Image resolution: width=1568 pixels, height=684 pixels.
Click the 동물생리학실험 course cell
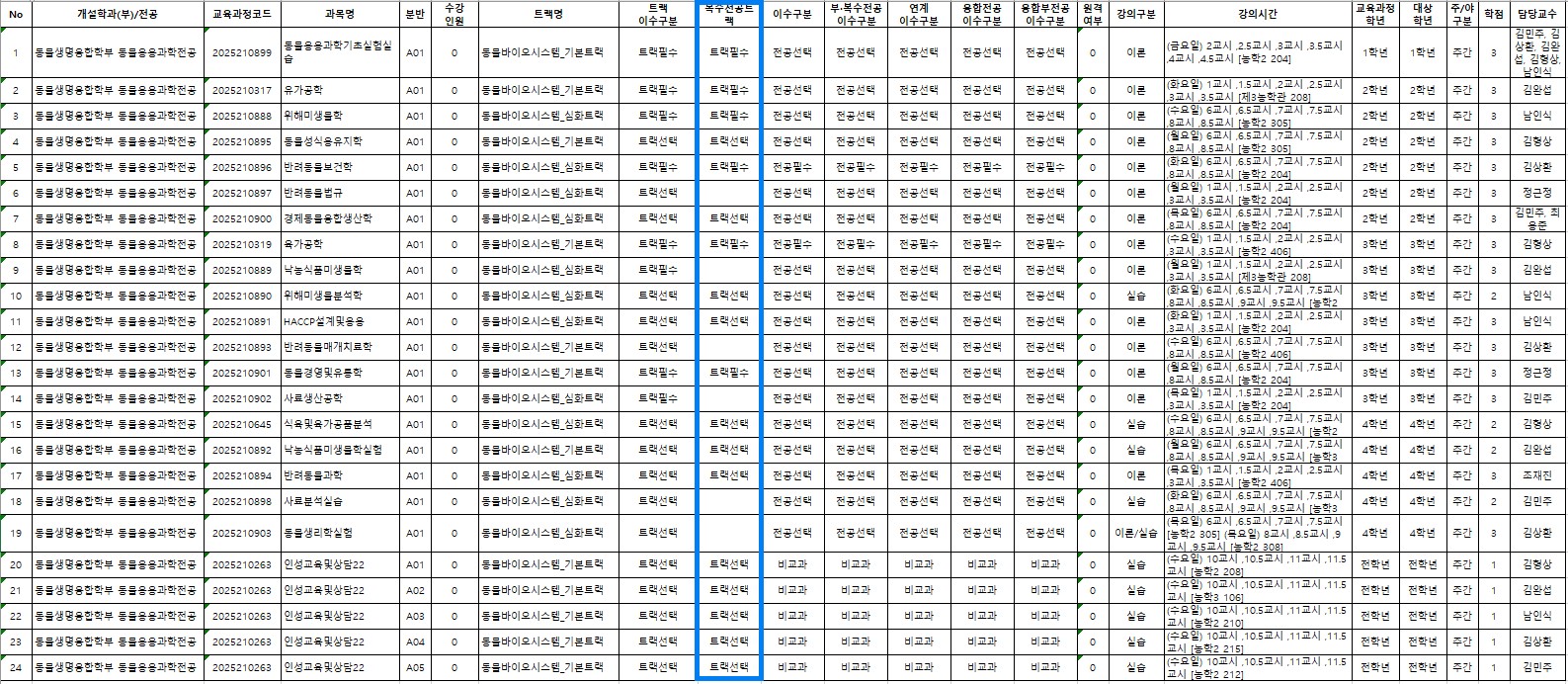(316, 534)
